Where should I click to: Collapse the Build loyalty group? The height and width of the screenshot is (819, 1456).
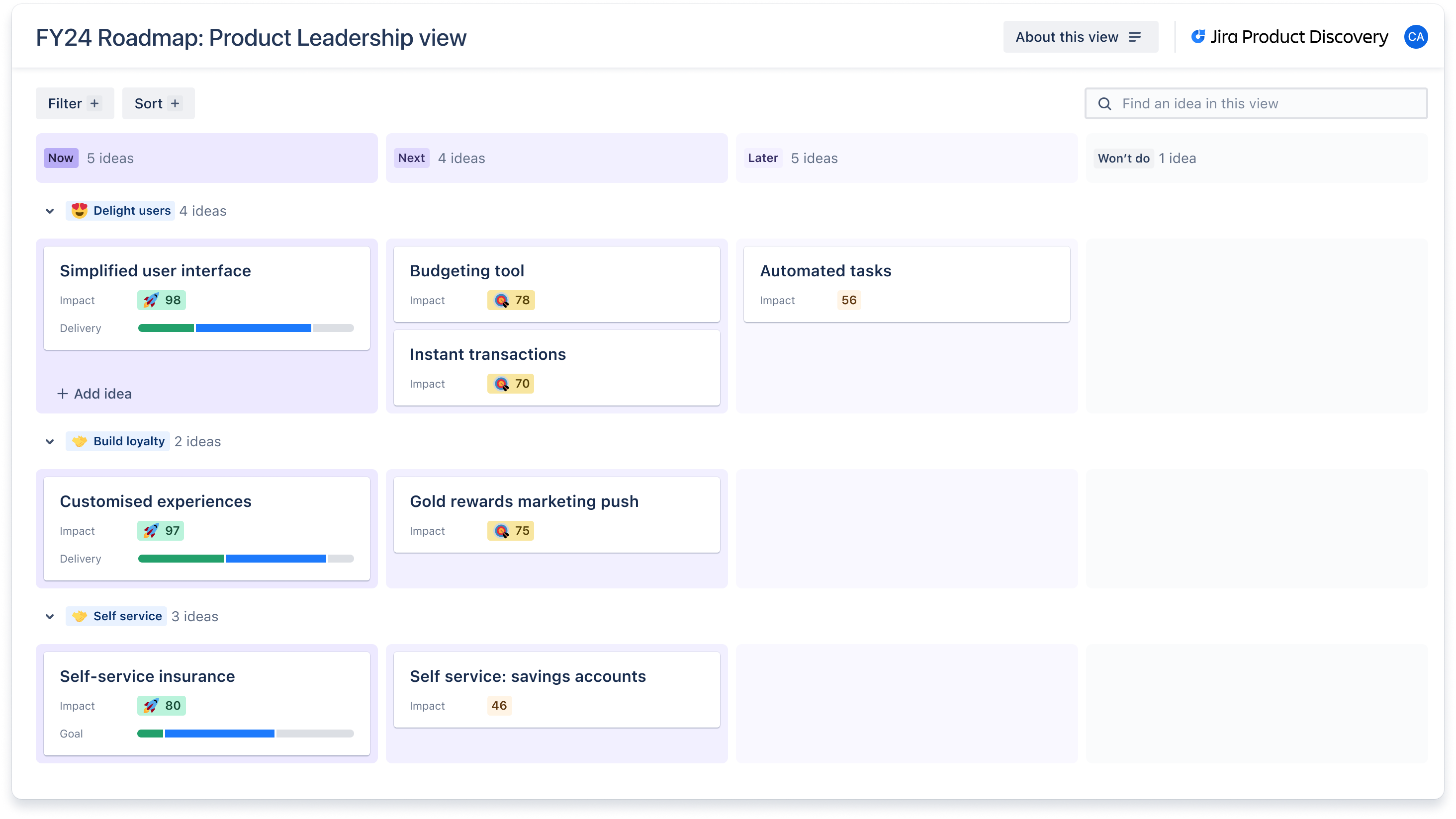[x=50, y=442]
